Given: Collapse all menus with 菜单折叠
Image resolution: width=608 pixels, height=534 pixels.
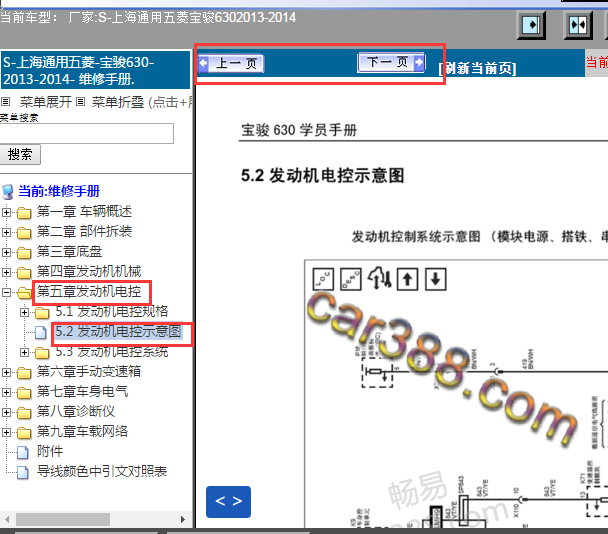Looking at the screenshot, I should coord(118,102).
